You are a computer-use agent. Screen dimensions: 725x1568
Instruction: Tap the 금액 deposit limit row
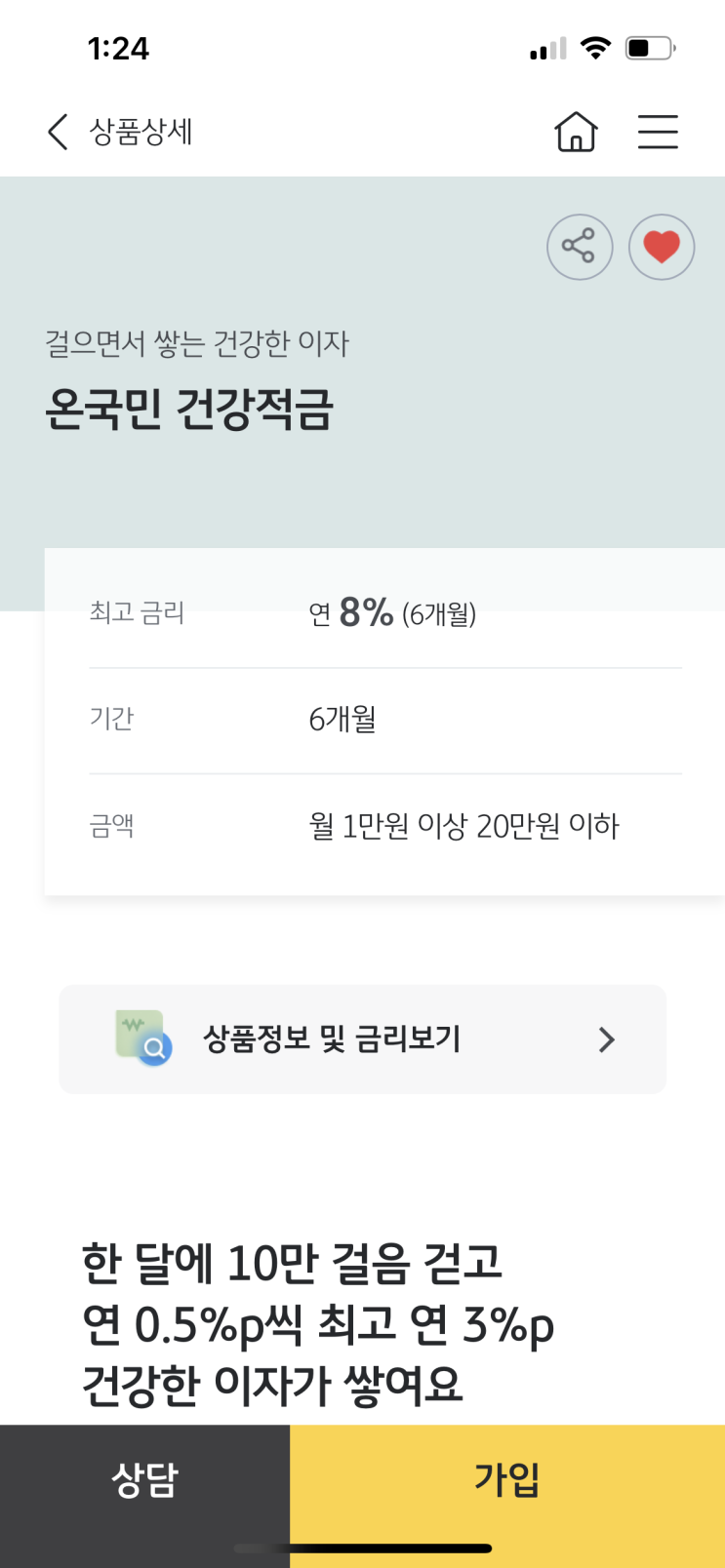(385, 826)
